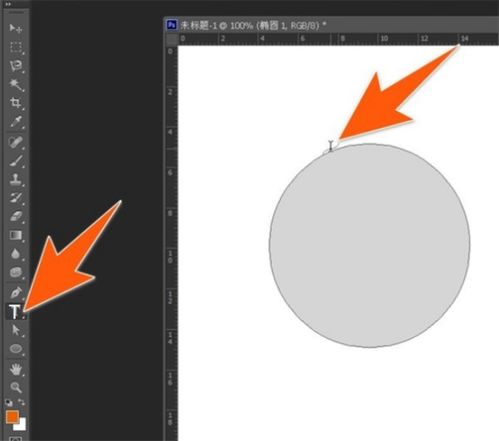The image size is (499, 441).
Task: Open the orange foreground color swatch
Action: click(12, 416)
